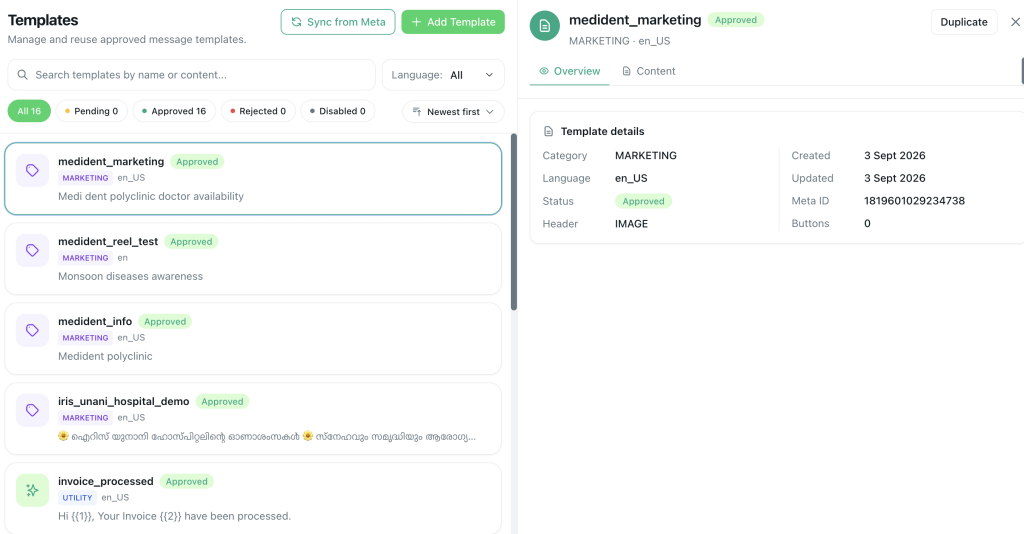Click the Add Template button
The image size is (1024, 534).
tap(453, 22)
